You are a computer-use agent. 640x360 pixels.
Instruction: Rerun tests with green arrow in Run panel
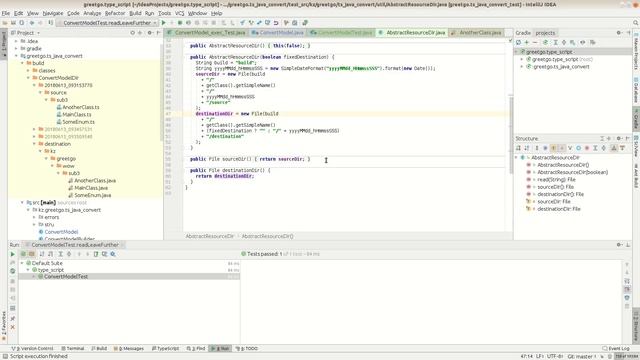[12, 254]
